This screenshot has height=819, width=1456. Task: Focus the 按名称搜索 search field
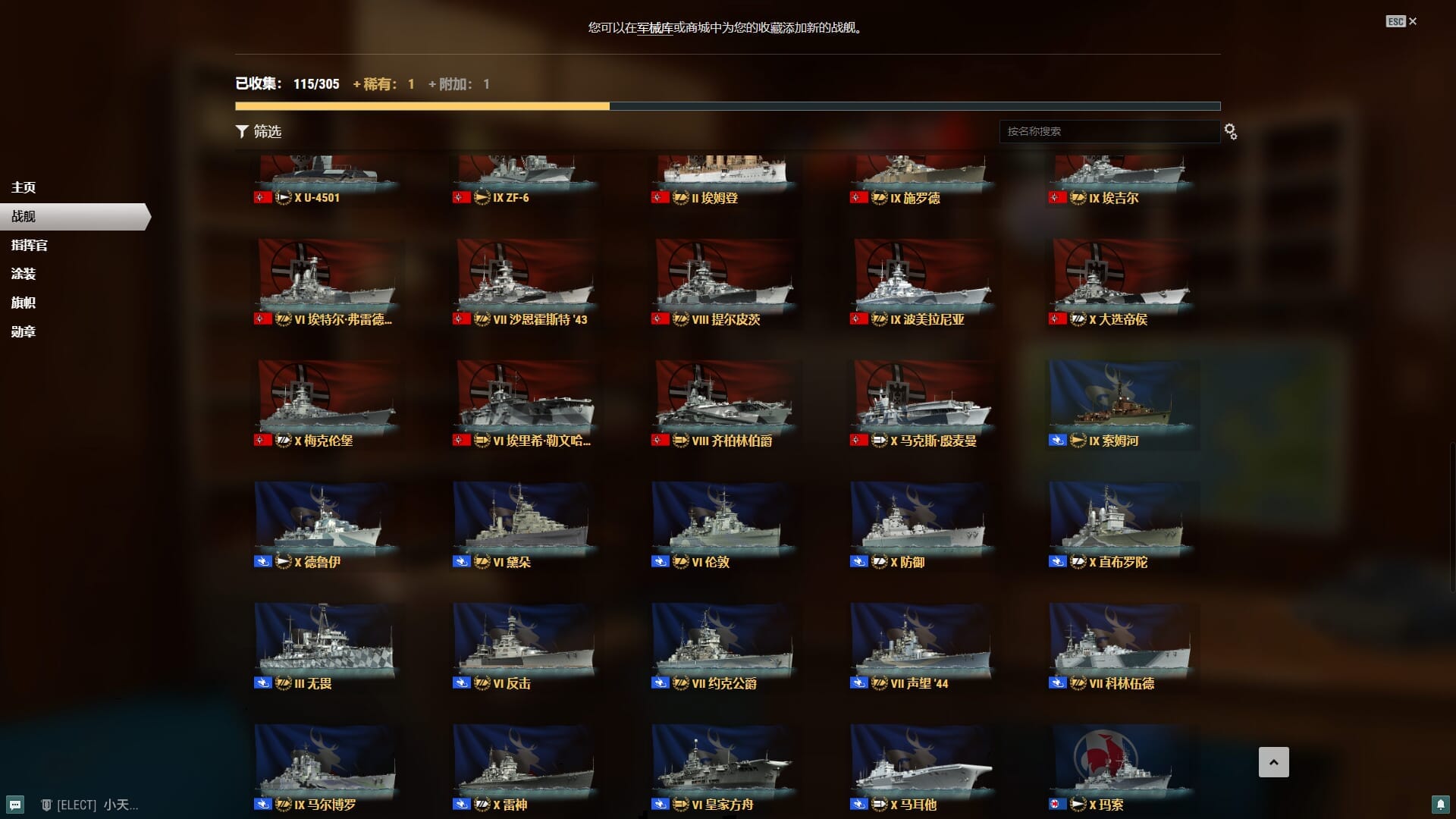pyautogui.click(x=1109, y=131)
